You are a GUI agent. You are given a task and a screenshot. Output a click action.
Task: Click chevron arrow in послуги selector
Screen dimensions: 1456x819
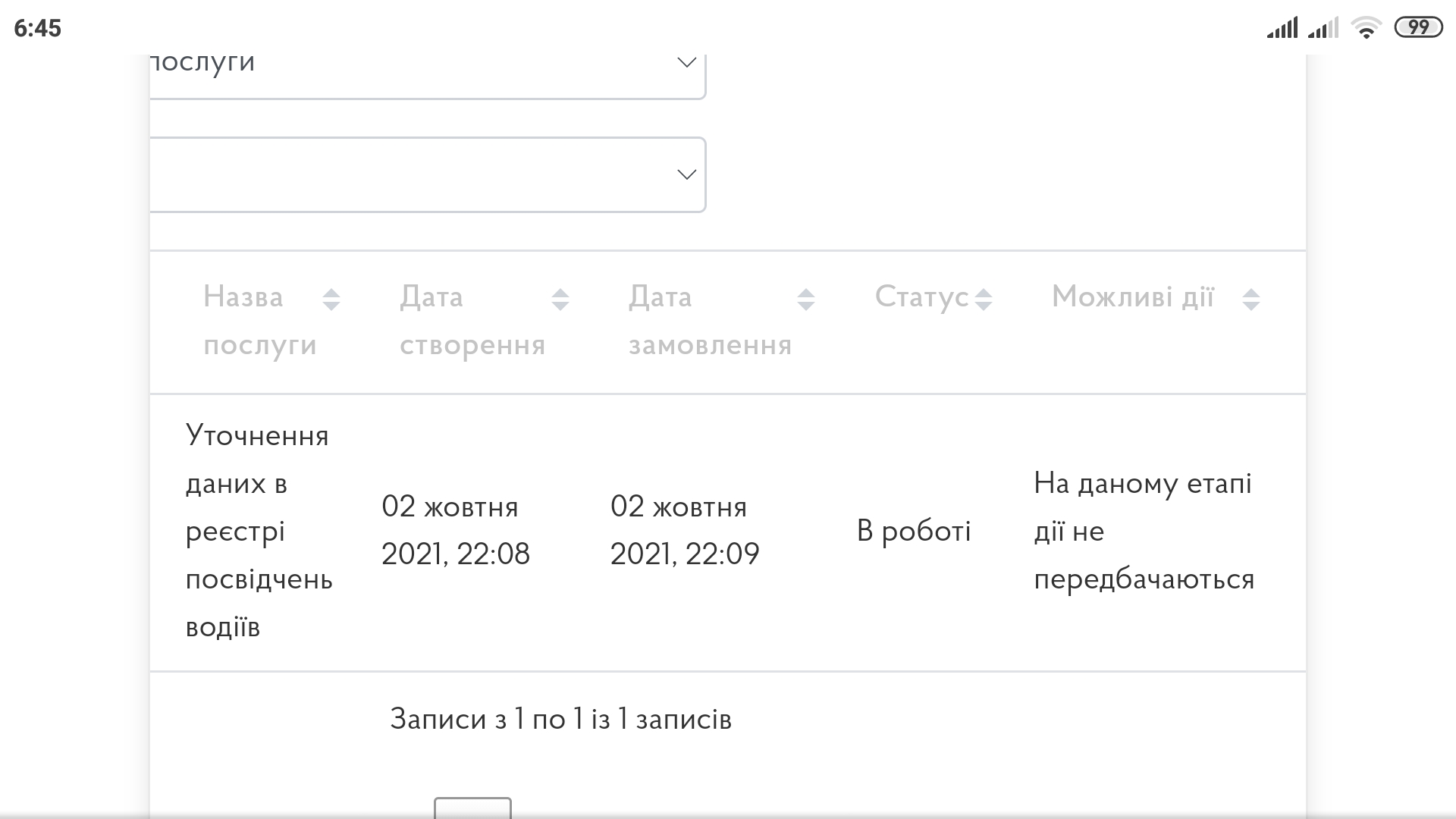(x=686, y=62)
